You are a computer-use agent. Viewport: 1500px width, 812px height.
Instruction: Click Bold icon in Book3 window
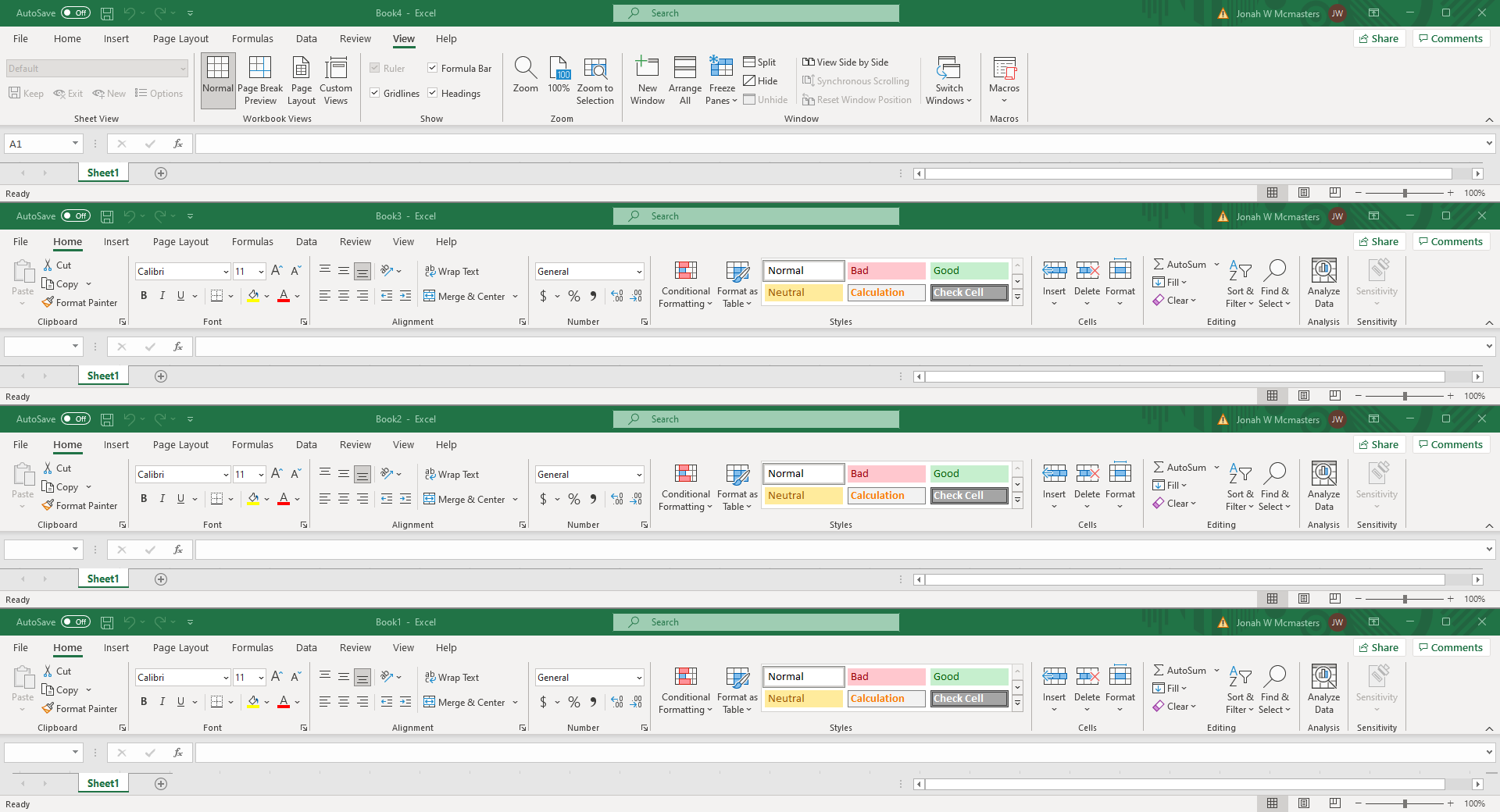pyautogui.click(x=144, y=296)
